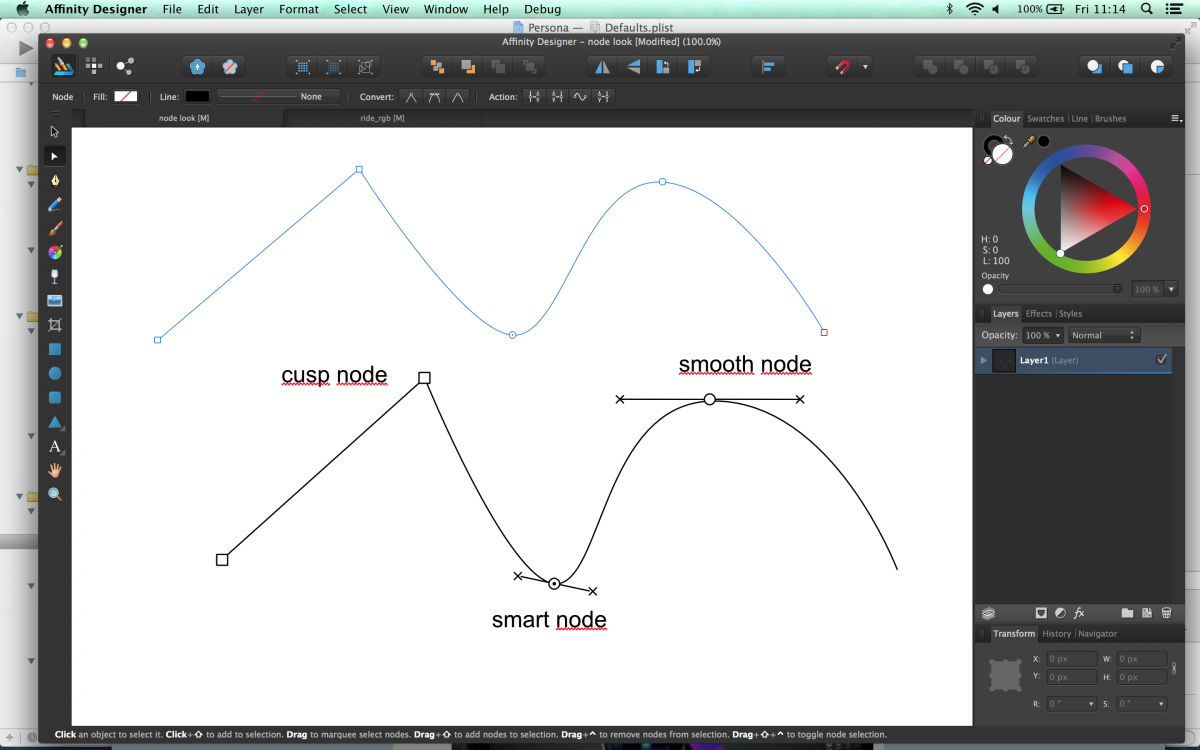This screenshot has width=1200, height=750.
Task: Toggle the transform aspect ratio lock
Action: (x=1174, y=668)
